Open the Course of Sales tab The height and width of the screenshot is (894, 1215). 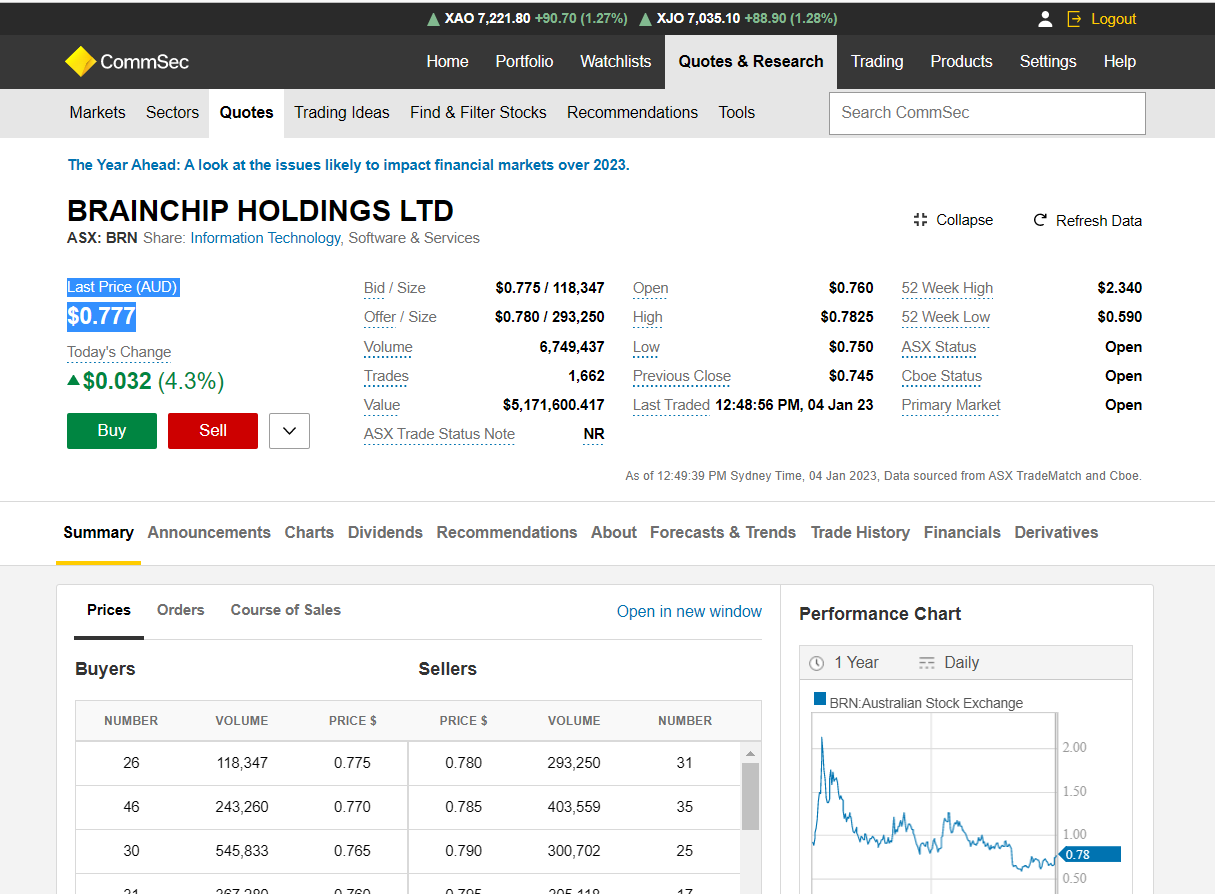(x=285, y=610)
